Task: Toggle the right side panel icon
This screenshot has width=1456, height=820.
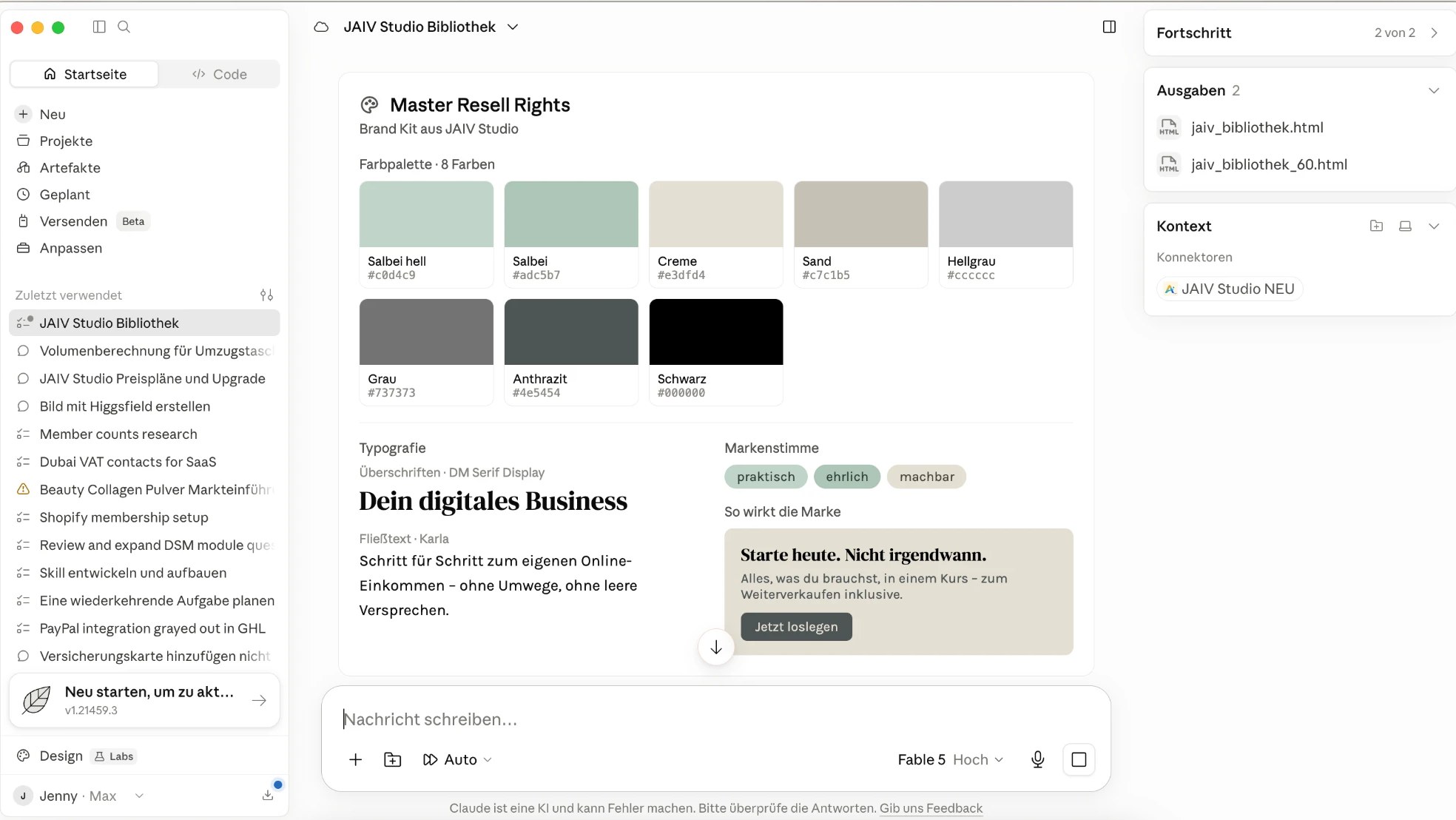Action: [x=1109, y=27]
